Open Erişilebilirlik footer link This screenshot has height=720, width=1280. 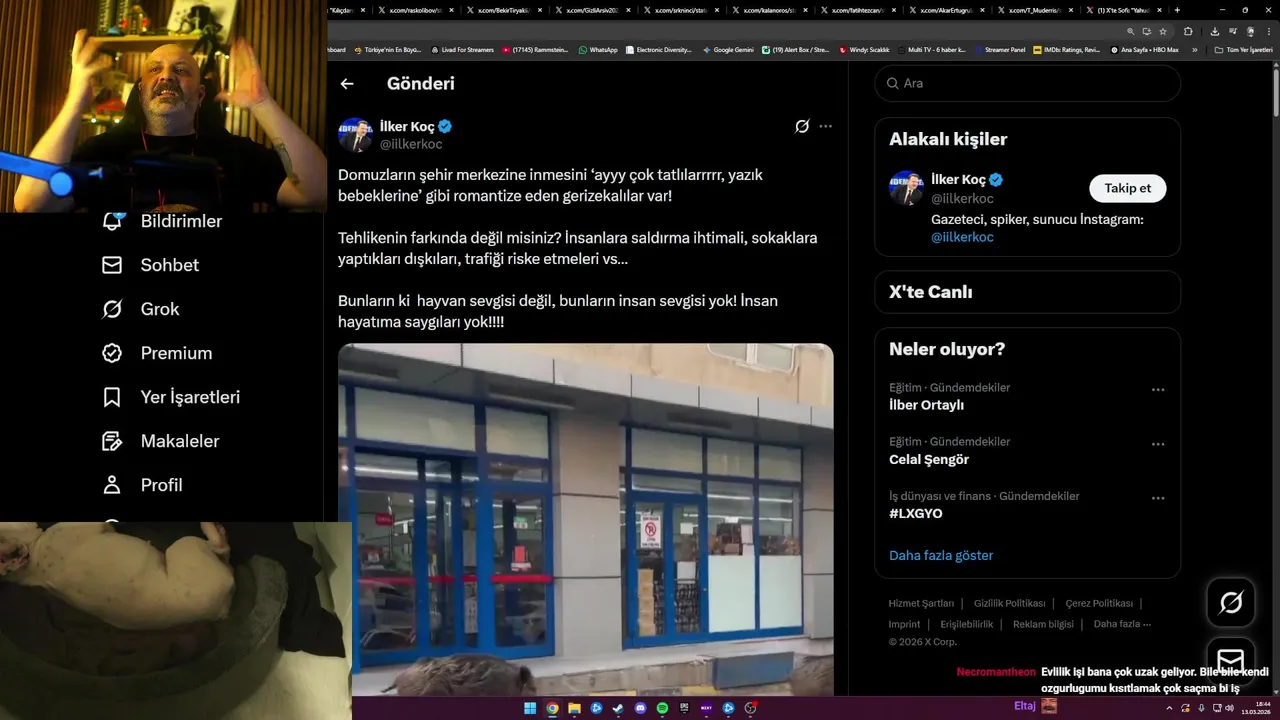click(967, 624)
